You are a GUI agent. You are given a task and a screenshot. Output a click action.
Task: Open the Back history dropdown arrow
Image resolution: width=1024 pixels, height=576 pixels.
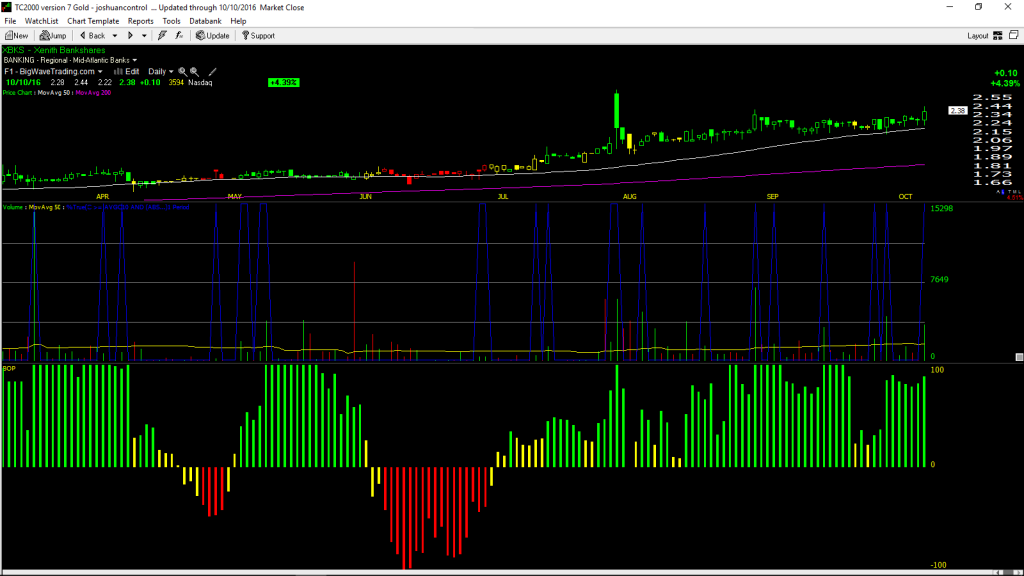(115, 36)
